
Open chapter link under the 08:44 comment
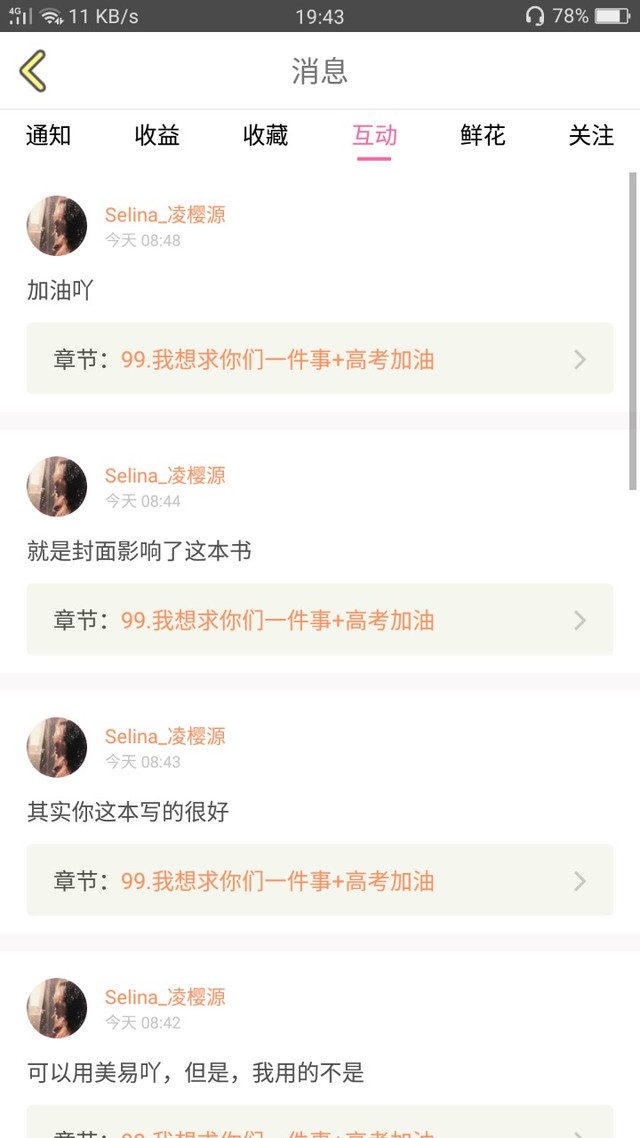(278, 621)
